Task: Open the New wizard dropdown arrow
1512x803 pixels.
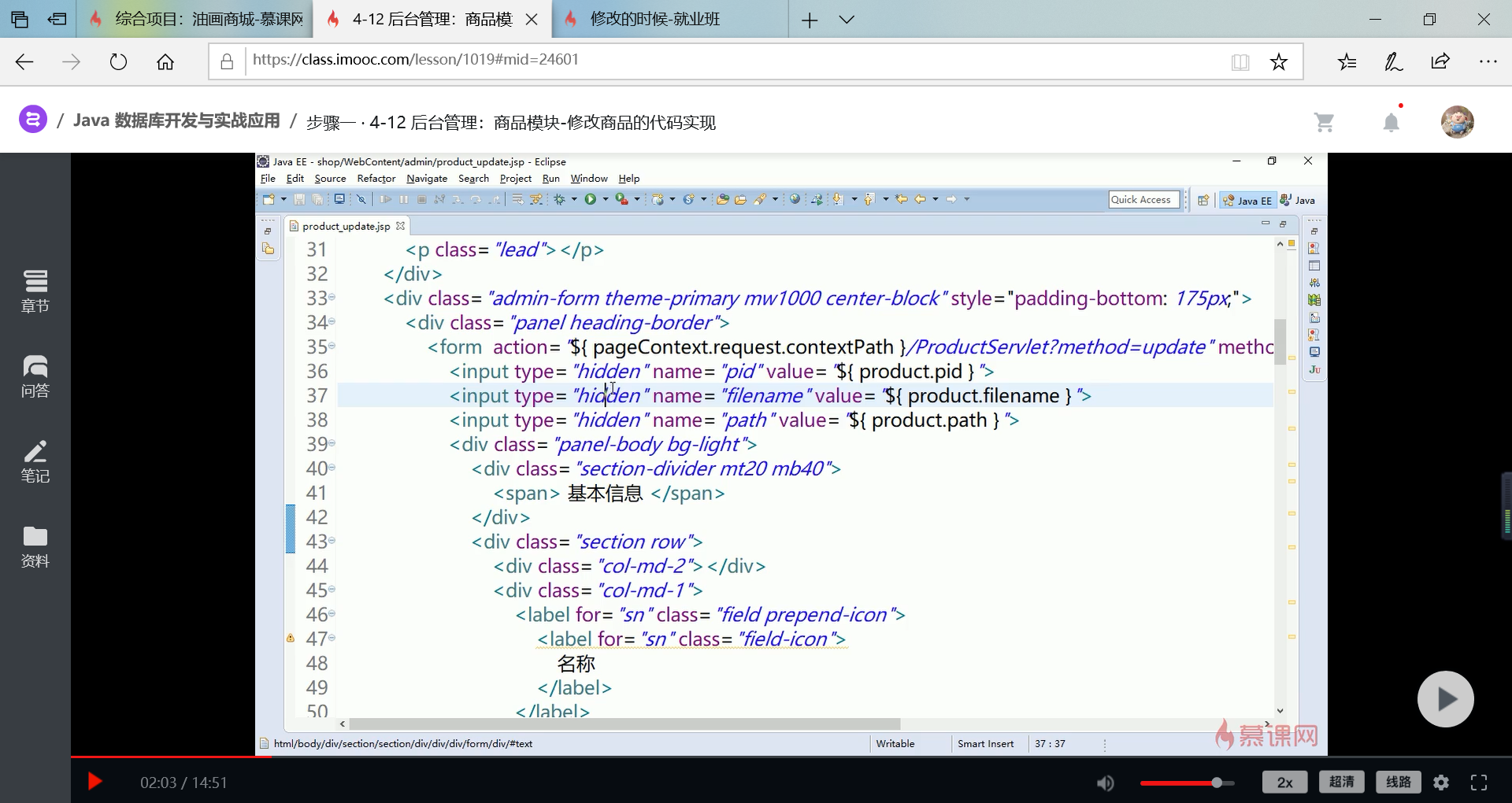Action: pyautogui.click(x=283, y=199)
